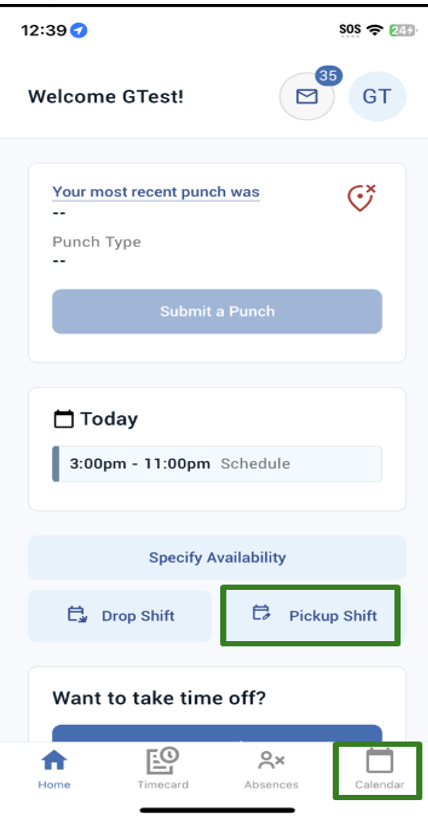Tap the Pickup Shift calendar-edit icon
The width and height of the screenshot is (428, 818).
point(261,613)
